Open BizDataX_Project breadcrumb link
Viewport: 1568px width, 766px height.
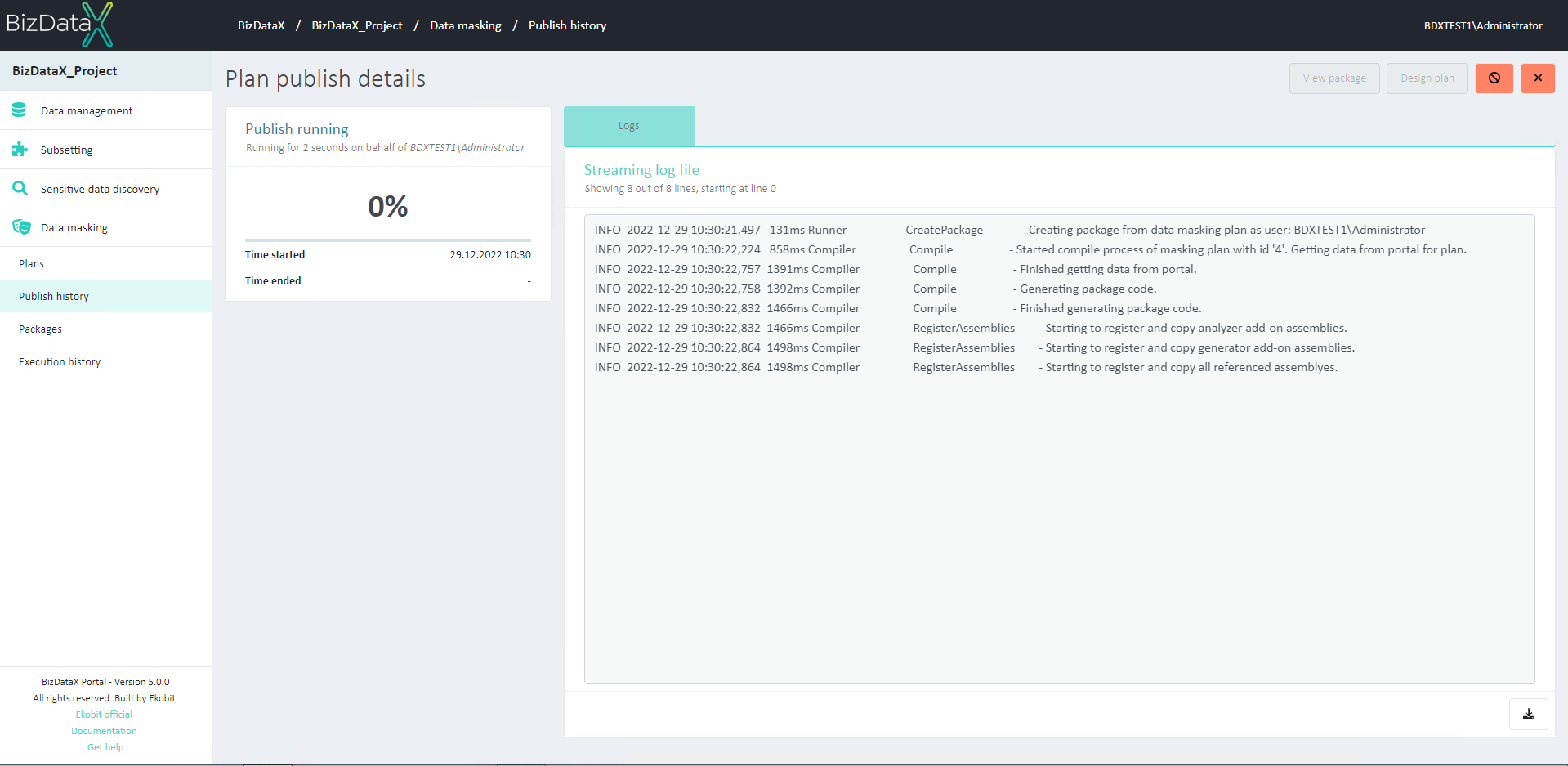(357, 25)
